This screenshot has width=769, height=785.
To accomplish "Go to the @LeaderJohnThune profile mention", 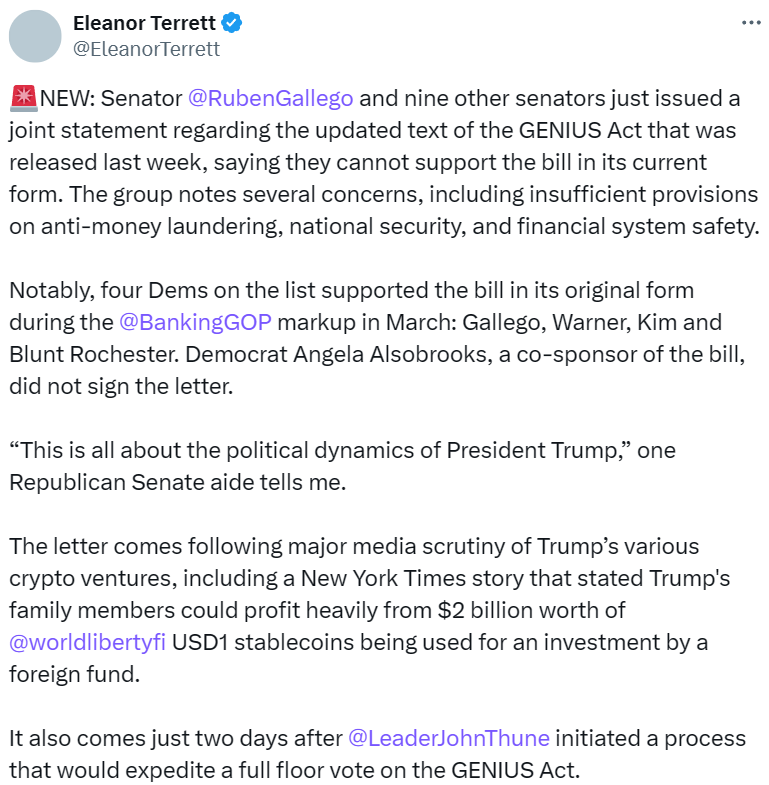I will tap(448, 738).
